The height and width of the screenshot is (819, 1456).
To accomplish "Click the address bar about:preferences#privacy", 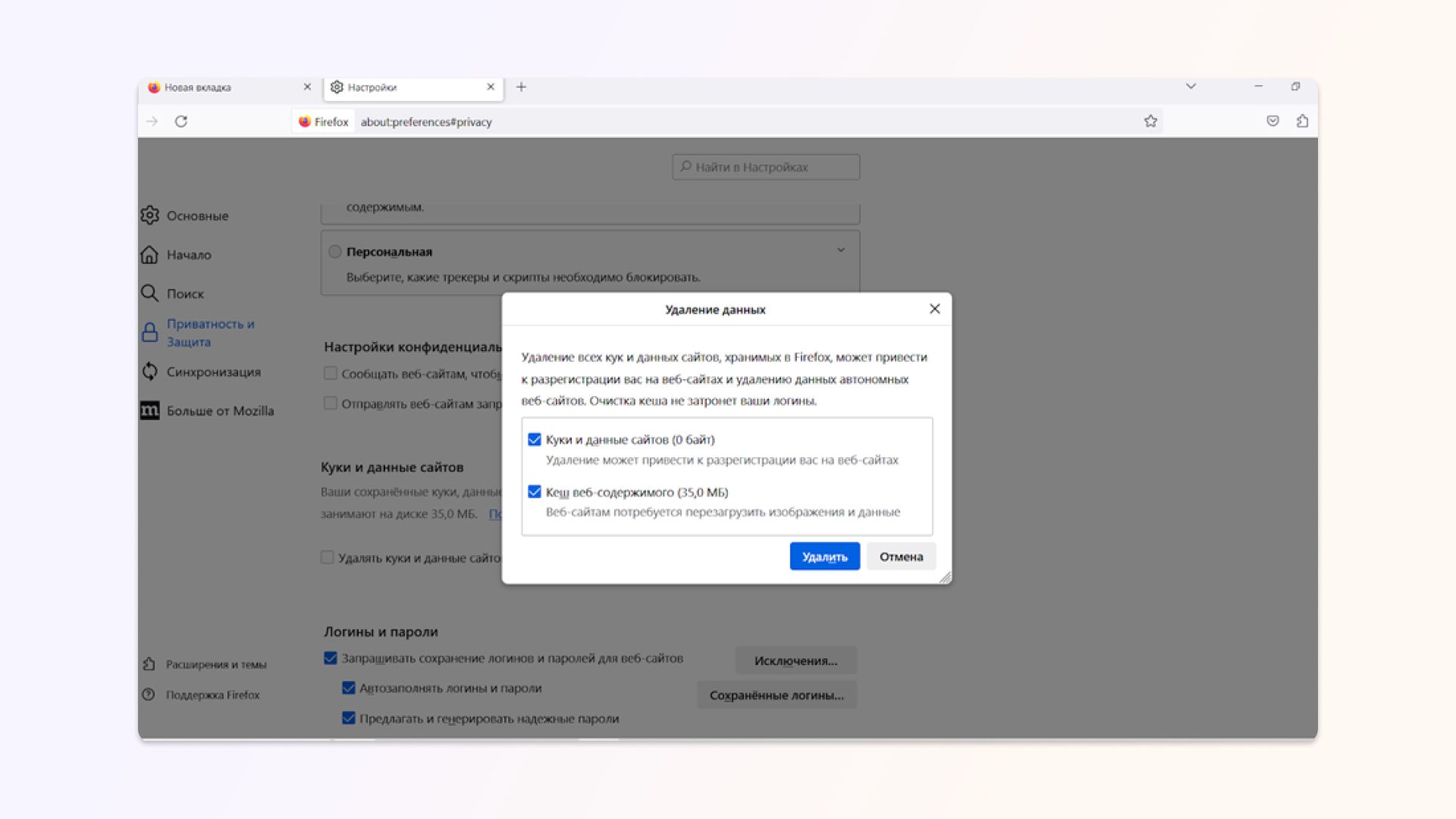I will coord(425,122).
